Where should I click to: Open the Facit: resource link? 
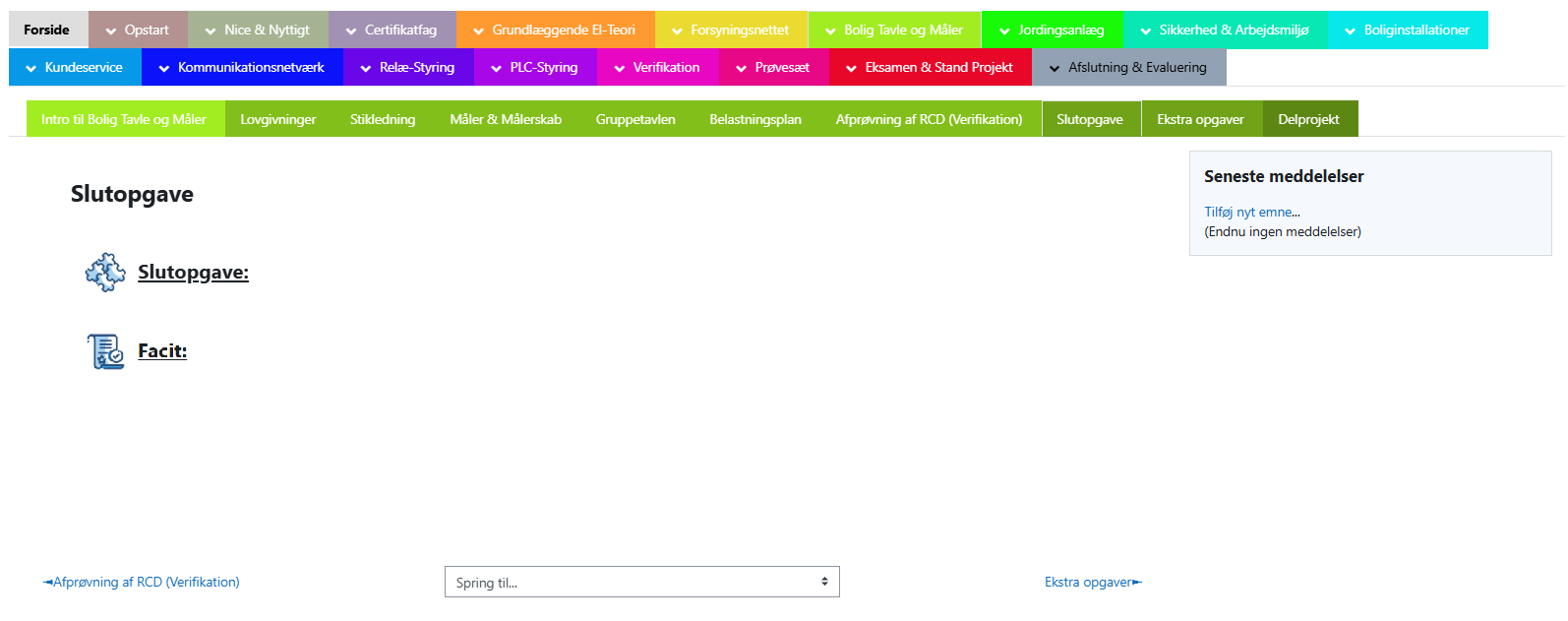click(162, 351)
